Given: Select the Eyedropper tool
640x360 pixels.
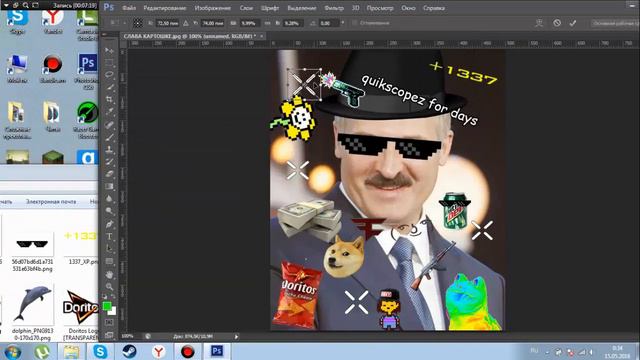Looking at the screenshot, I should click(x=109, y=111).
